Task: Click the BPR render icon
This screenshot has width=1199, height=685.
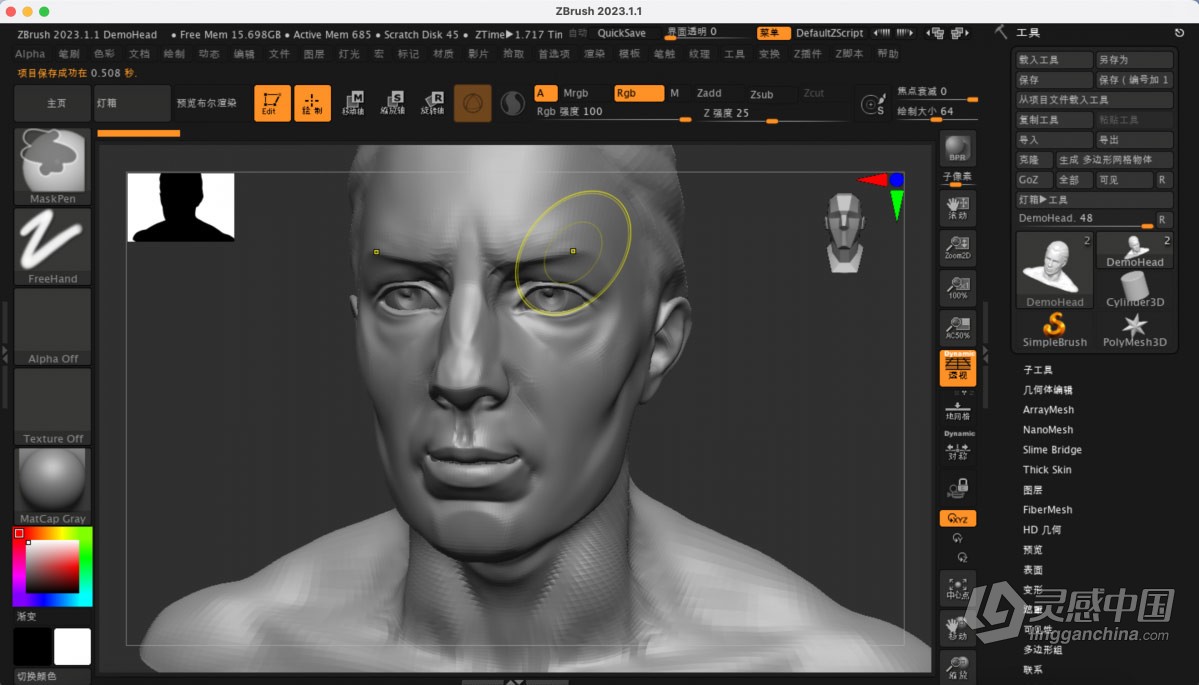Action: point(957,148)
